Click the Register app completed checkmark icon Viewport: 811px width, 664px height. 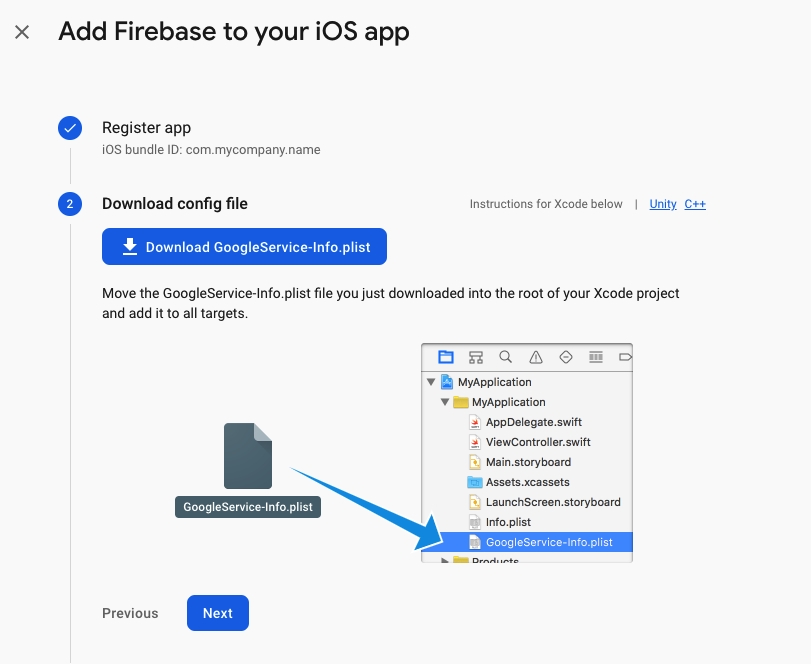point(70,128)
